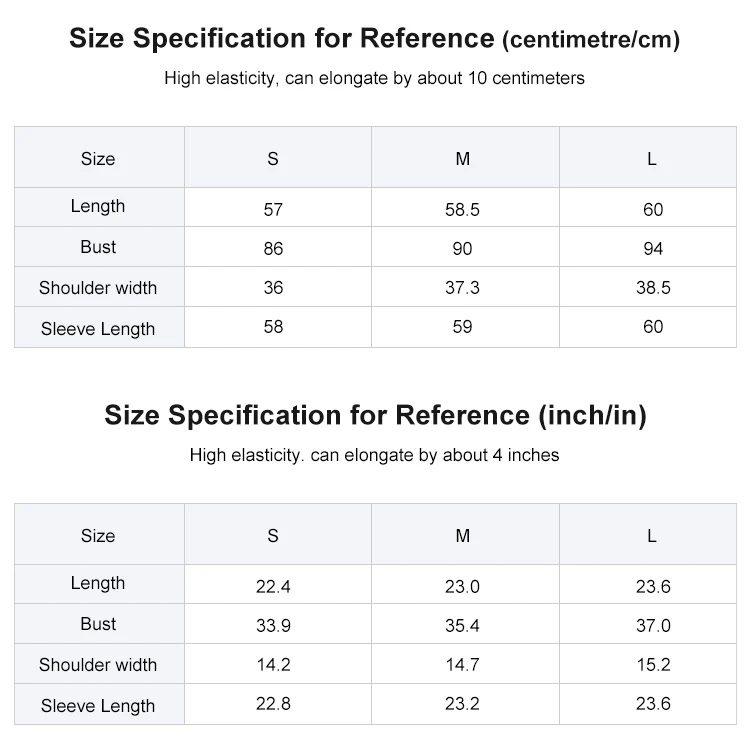Click the 23.2 sleeve length value

[x=463, y=704]
